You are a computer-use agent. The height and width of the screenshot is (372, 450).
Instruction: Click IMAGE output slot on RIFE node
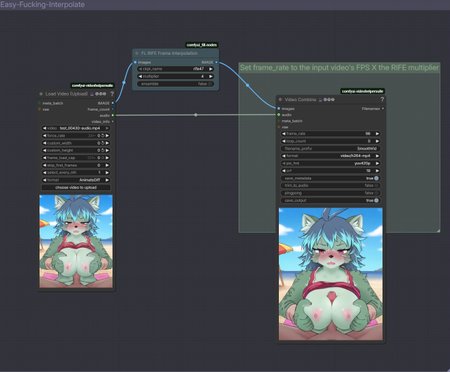point(217,62)
